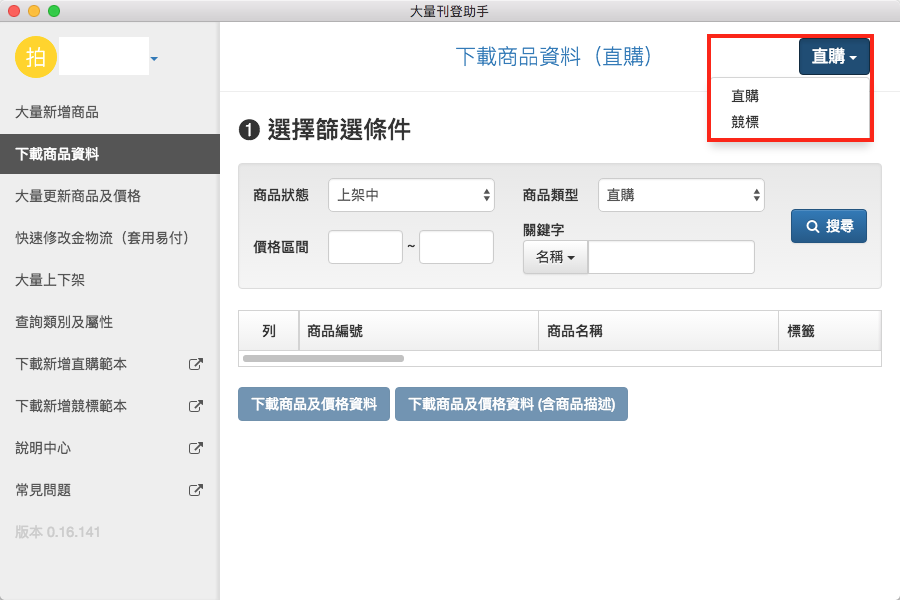Viewport: 900px width, 600px height.
Task: Click external link icon beside 下載新增直購範本
Action: coord(196,364)
